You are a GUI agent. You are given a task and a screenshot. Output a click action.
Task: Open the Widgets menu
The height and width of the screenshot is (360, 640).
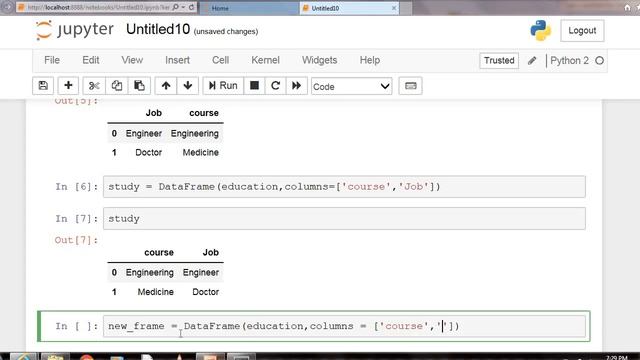pos(320,60)
